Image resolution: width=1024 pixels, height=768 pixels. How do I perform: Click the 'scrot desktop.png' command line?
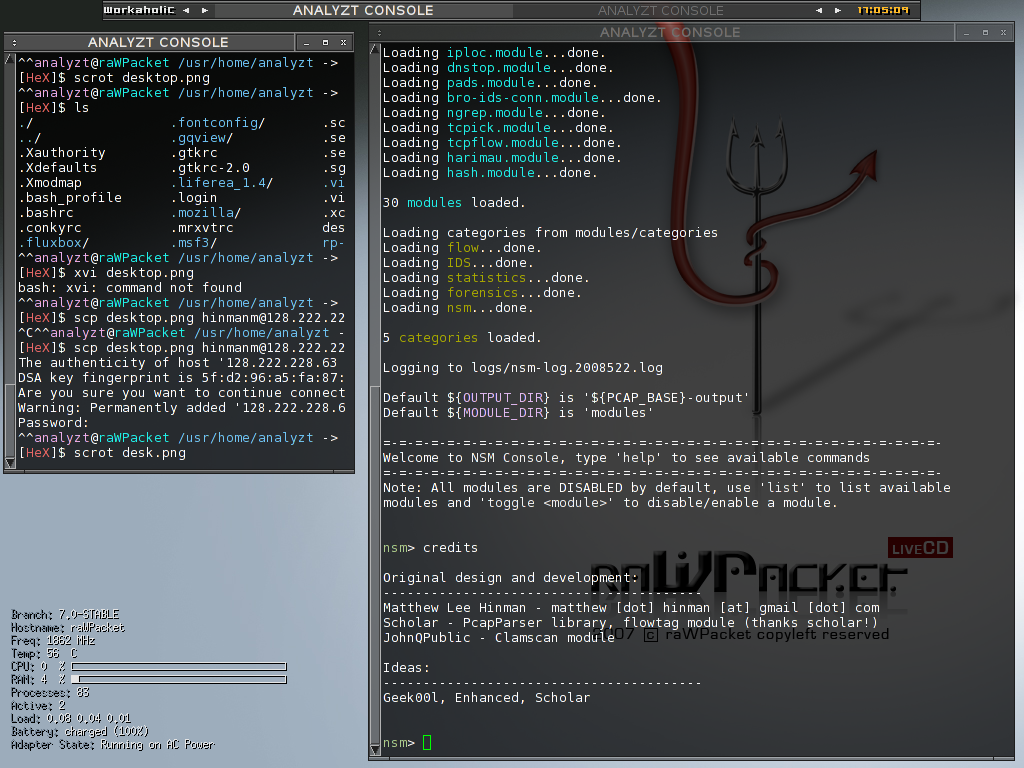click(114, 78)
